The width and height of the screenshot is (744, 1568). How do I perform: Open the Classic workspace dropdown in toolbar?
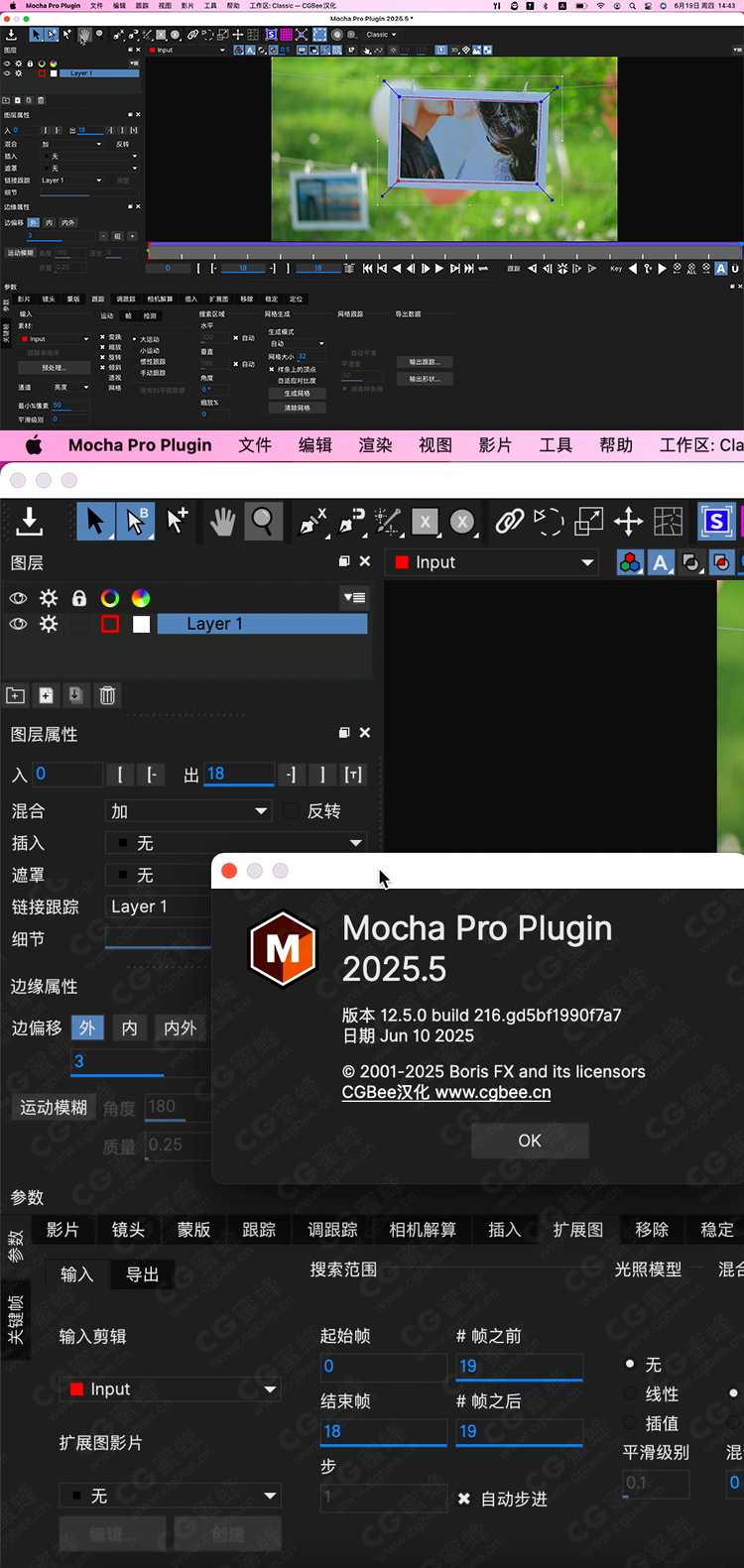click(x=381, y=35)
